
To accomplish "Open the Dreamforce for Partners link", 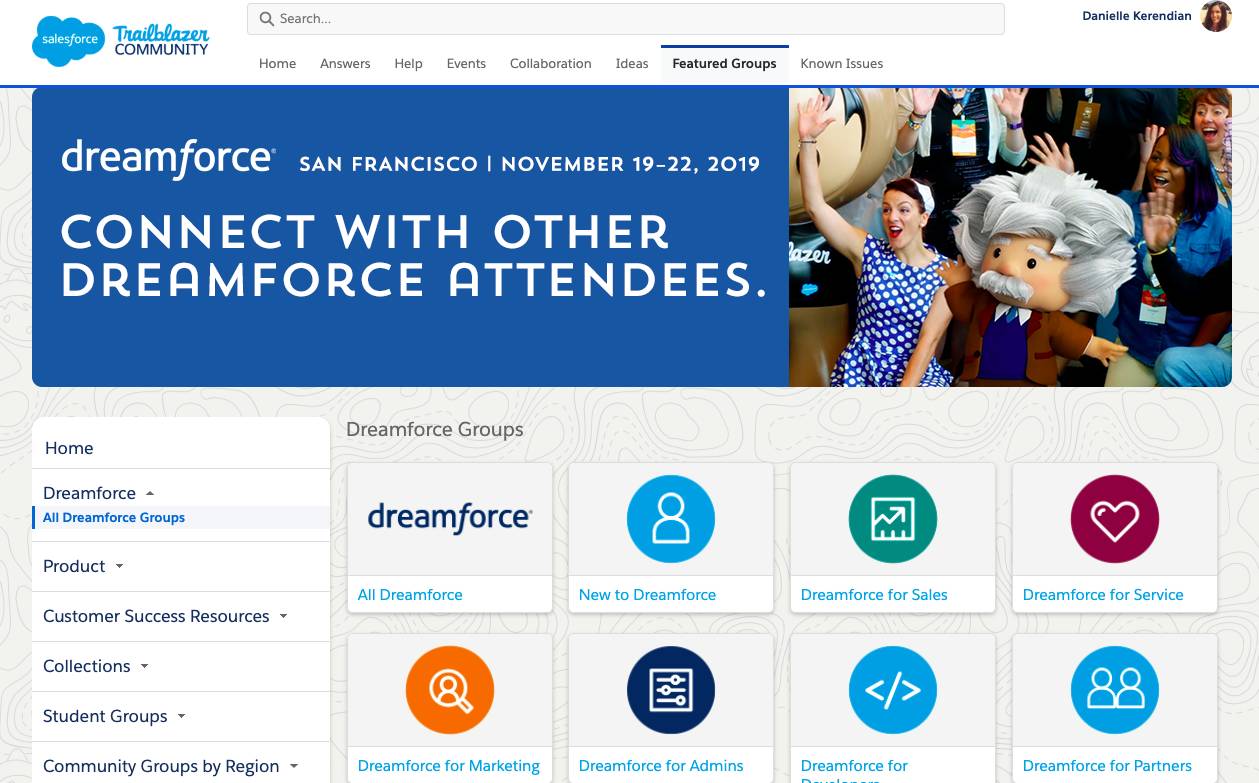I will point(1107,766).
